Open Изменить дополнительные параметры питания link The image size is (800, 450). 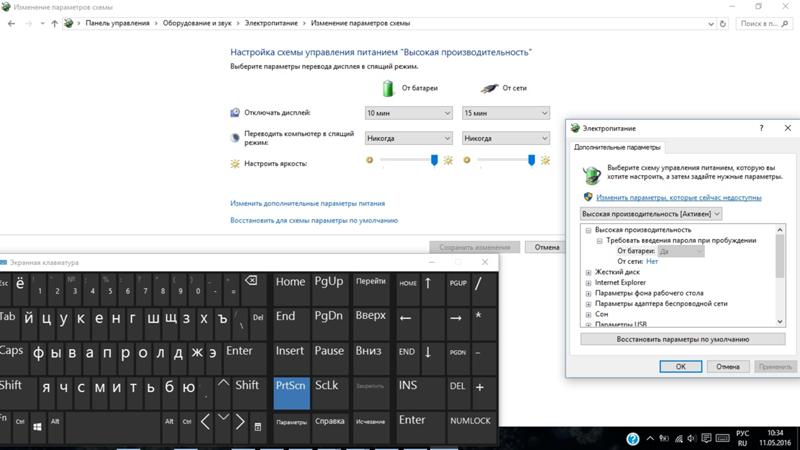pos(308,204)
